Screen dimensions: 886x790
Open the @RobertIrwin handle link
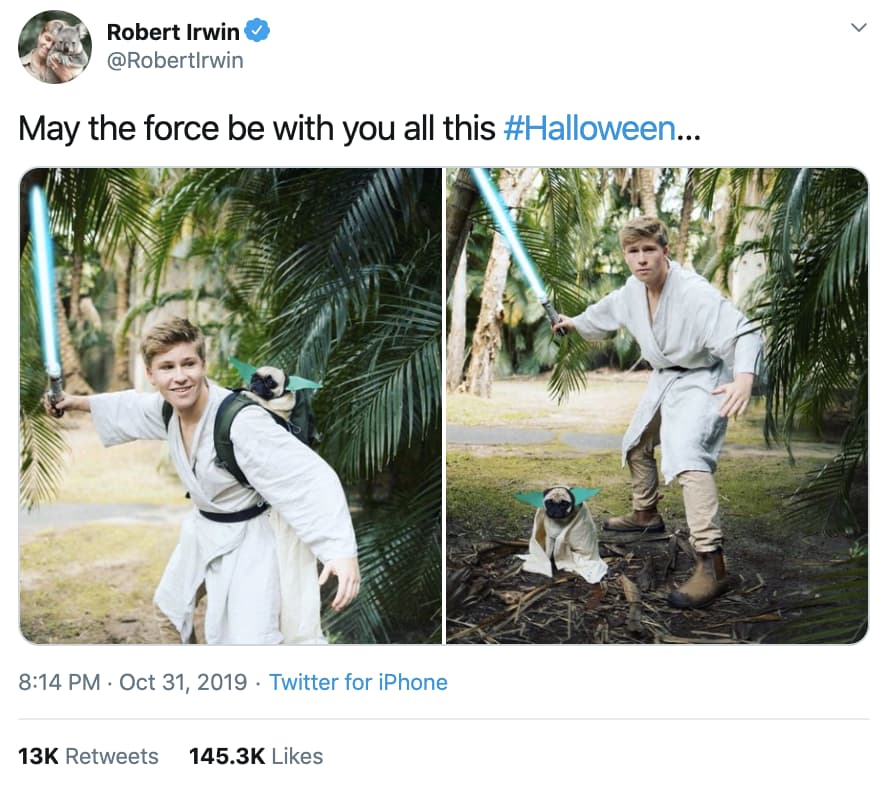click(x=174, y=61)
